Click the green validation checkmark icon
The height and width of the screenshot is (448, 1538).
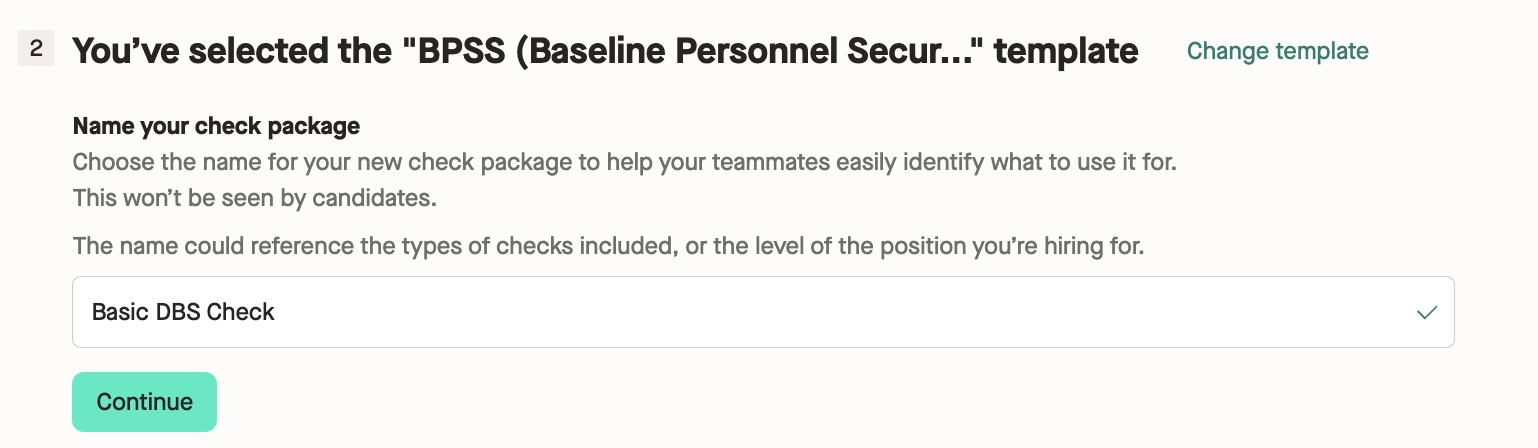1427,313
